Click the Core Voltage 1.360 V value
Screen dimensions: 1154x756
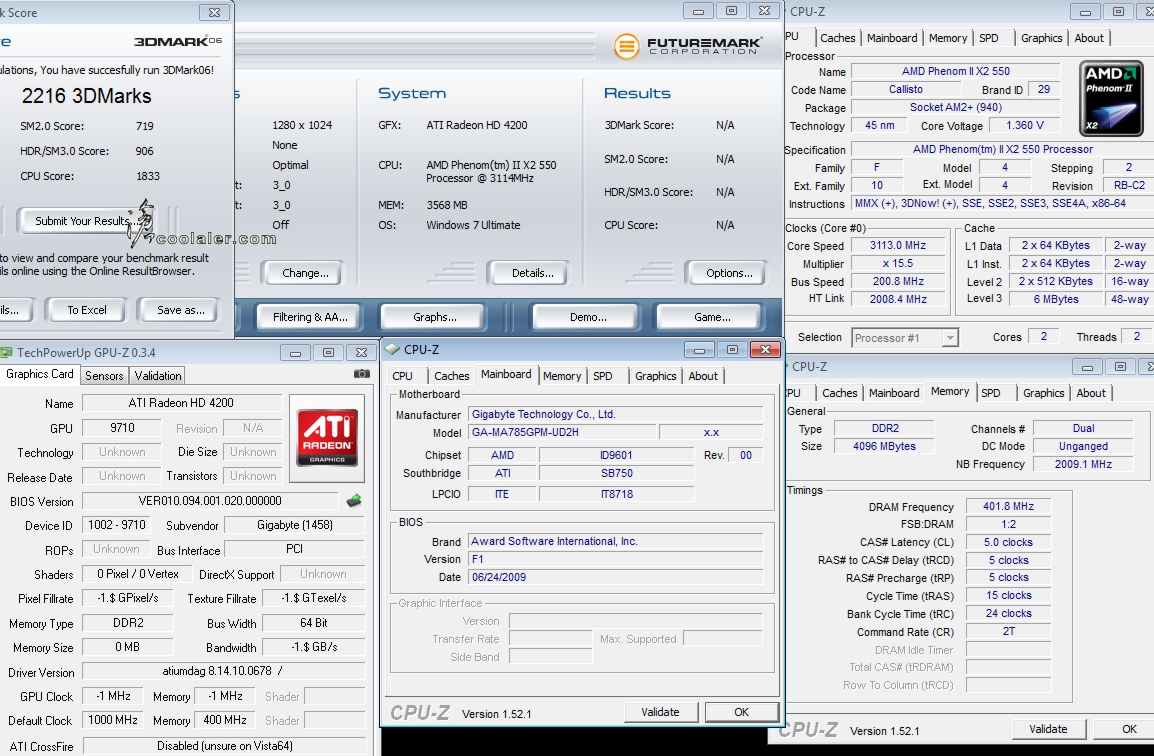[1024, 125]
